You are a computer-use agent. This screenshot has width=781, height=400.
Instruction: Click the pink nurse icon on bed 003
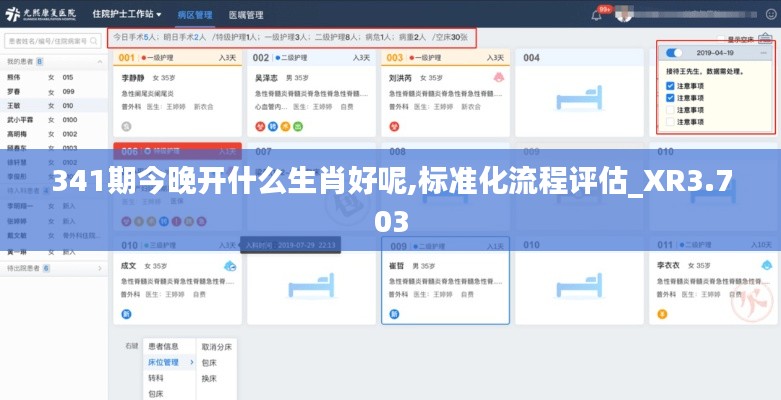[499, 77]
